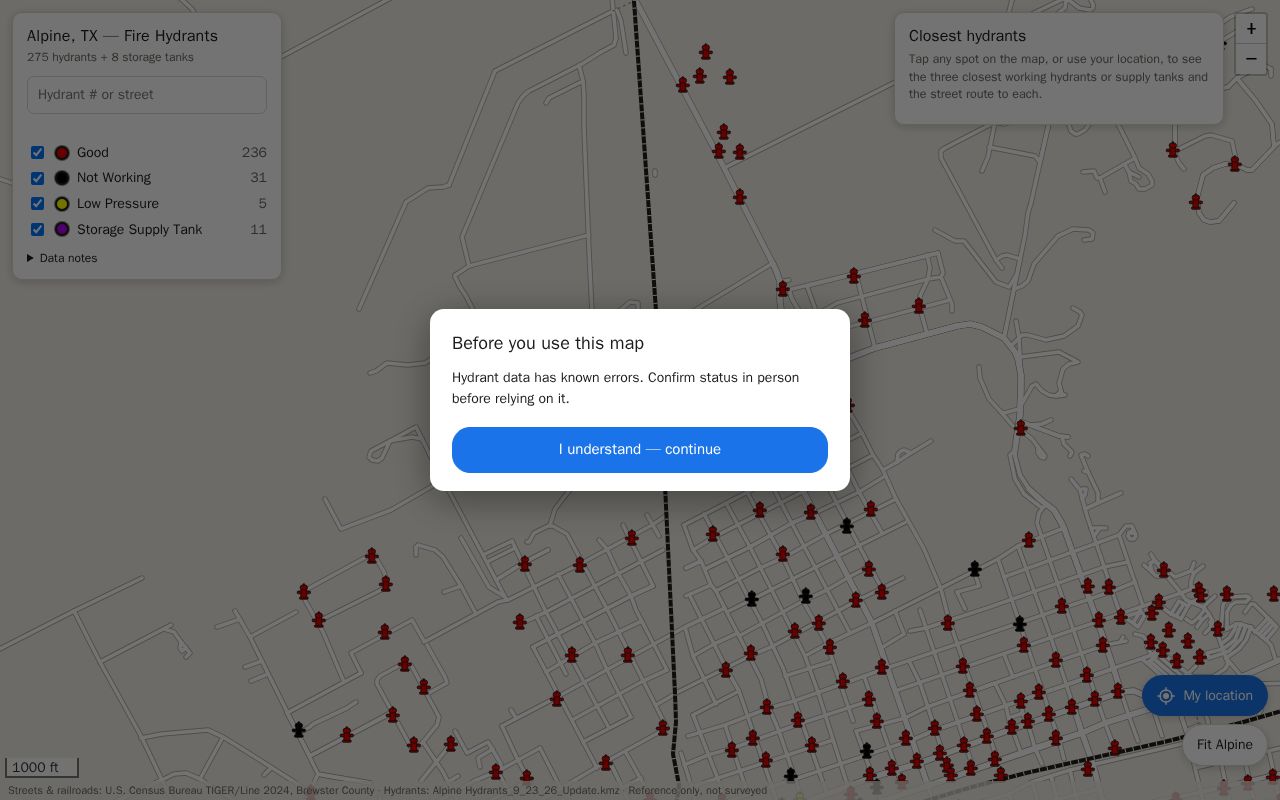Toggle the Not Working checkbox
The width and height of the screenshot is (1280, 800).
click(37, 178)
